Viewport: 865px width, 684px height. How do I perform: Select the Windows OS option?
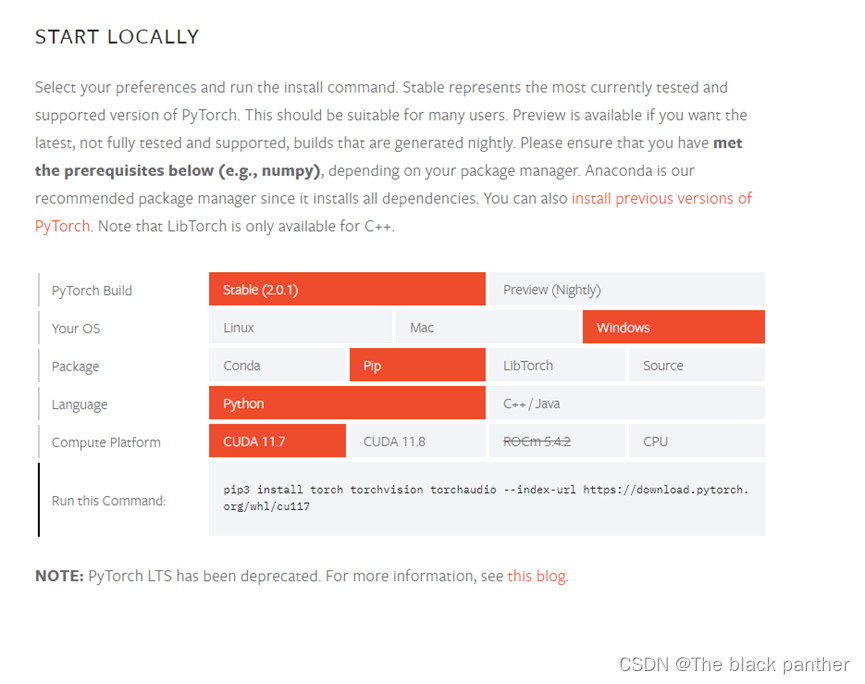pyautogui.click(x=673, y=328)
